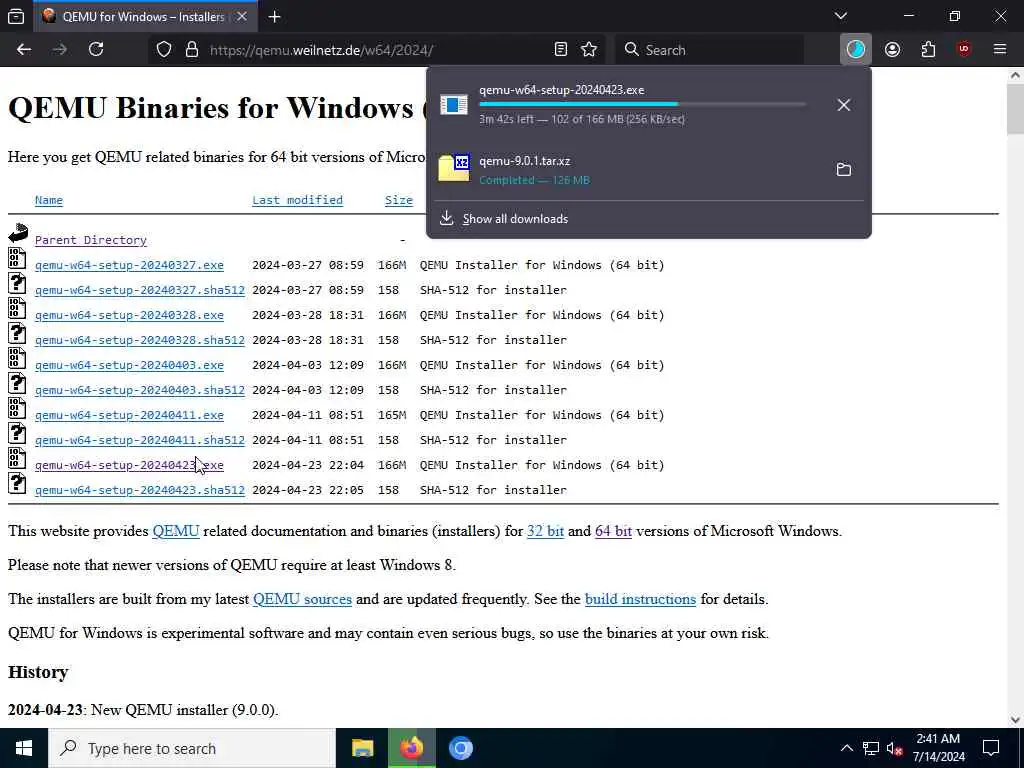Click the Search box in toolbar
Image resolution: width=1024 pixels, height=768 pixels.
coord(709,50)
